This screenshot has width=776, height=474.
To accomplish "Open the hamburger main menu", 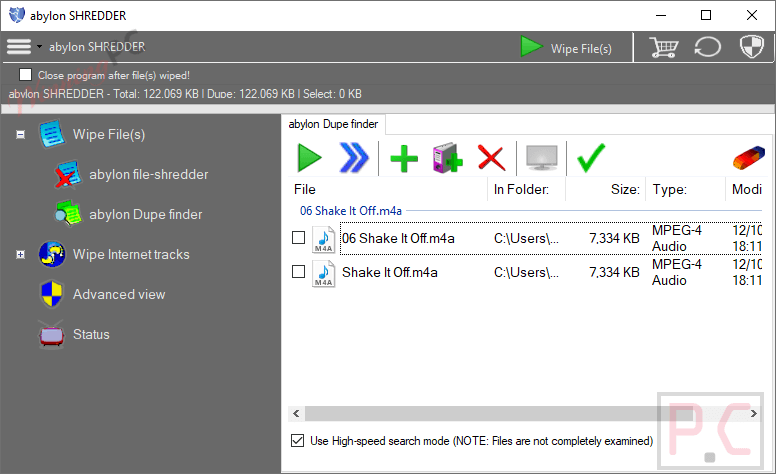I will [19, 47].
